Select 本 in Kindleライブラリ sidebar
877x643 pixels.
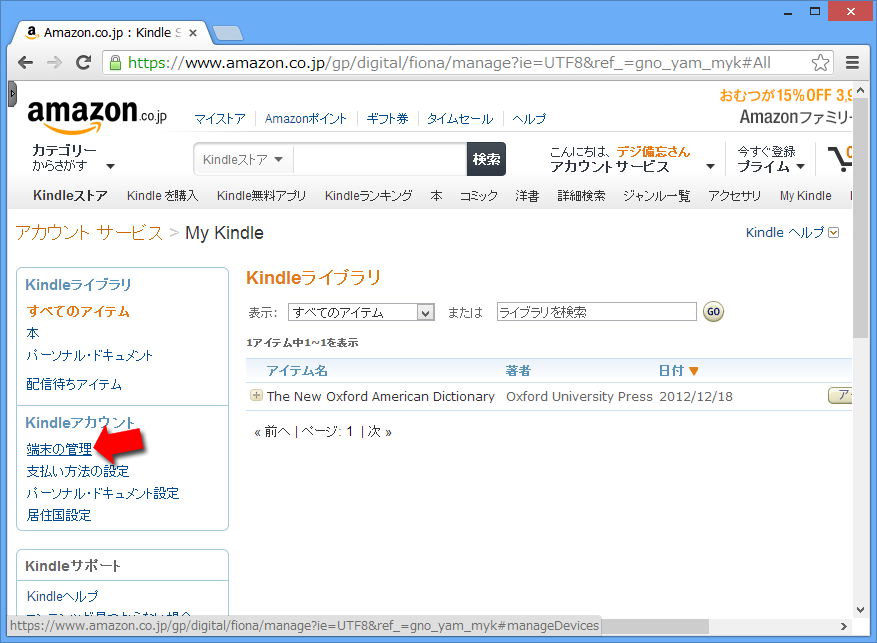(x=33, y=333)
